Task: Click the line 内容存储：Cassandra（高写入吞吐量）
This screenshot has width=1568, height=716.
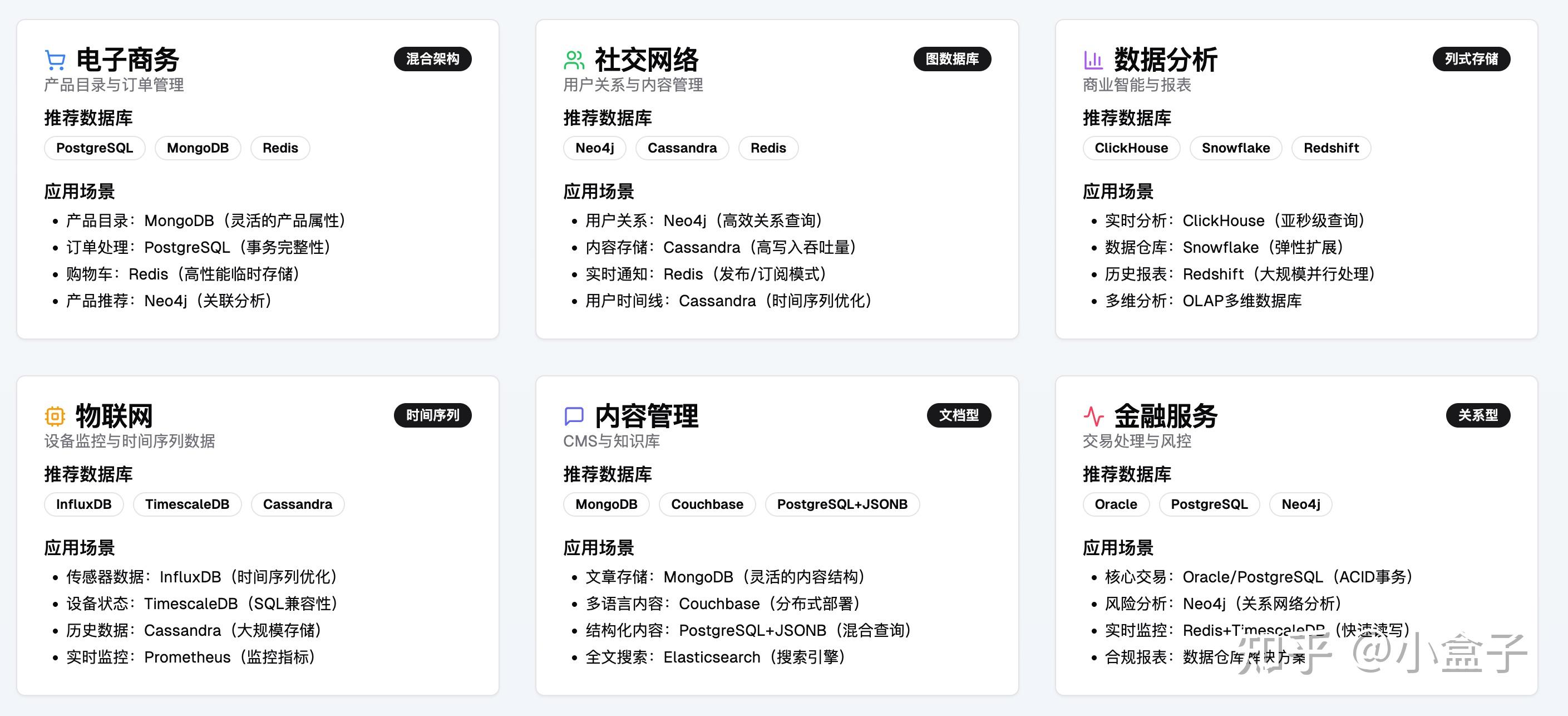Action: click(x=722, y=247)
